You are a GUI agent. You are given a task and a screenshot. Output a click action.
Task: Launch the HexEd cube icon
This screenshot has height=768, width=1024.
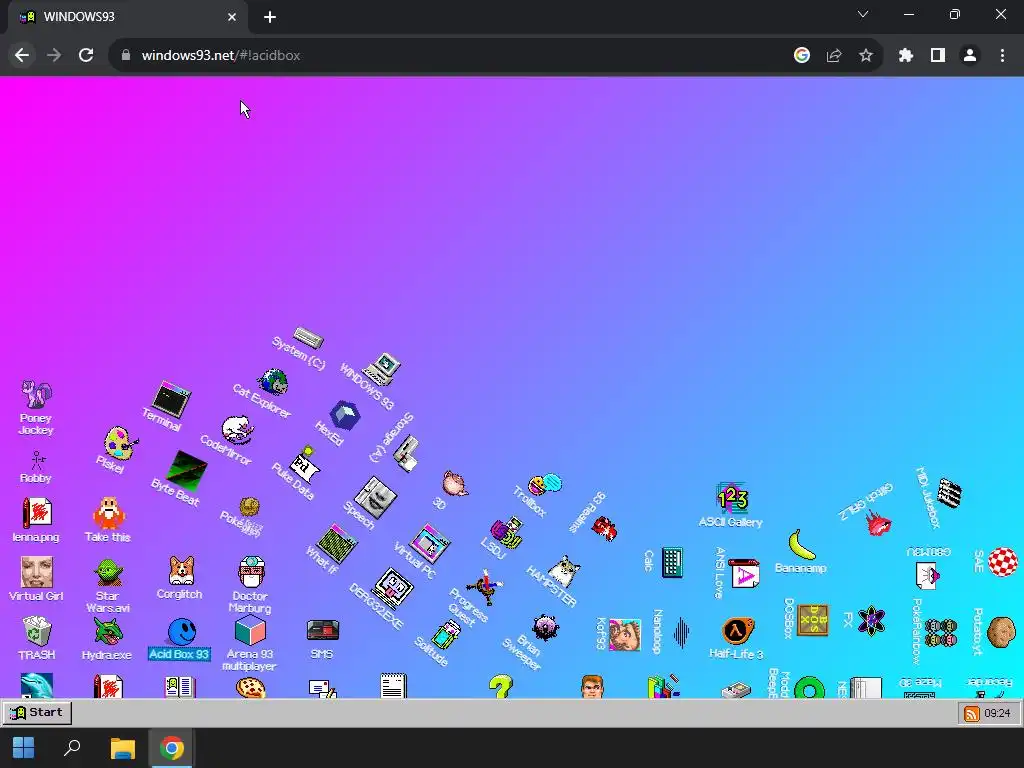click(x=345, y=415)
